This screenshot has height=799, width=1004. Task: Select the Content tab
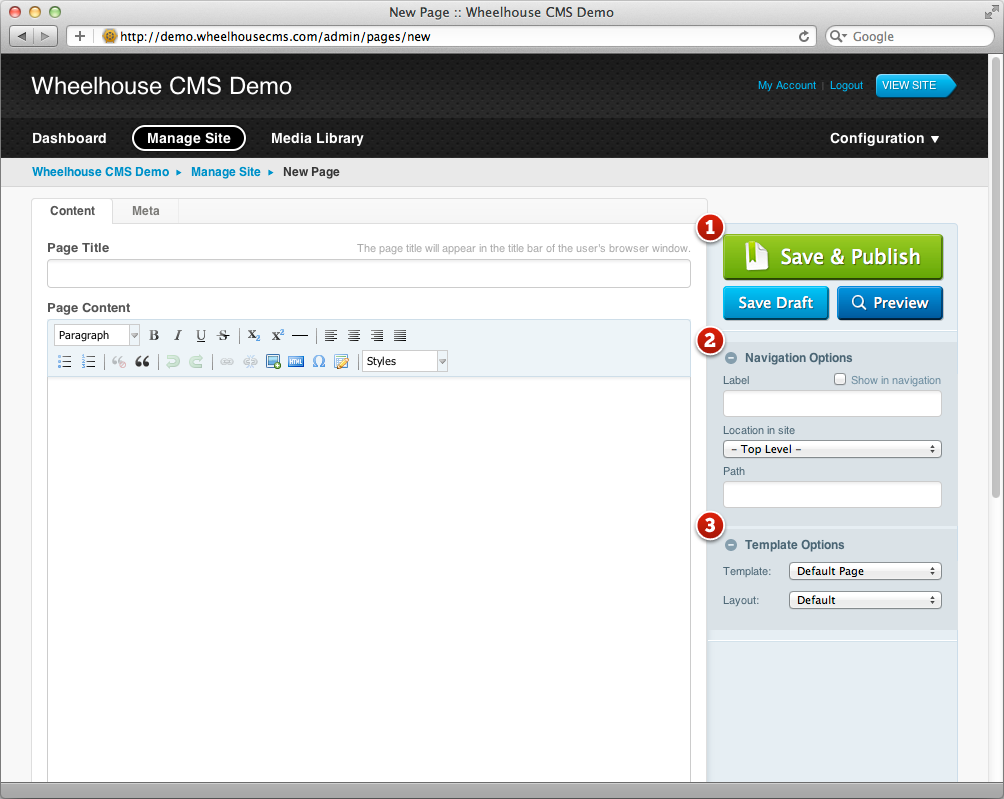72,211
